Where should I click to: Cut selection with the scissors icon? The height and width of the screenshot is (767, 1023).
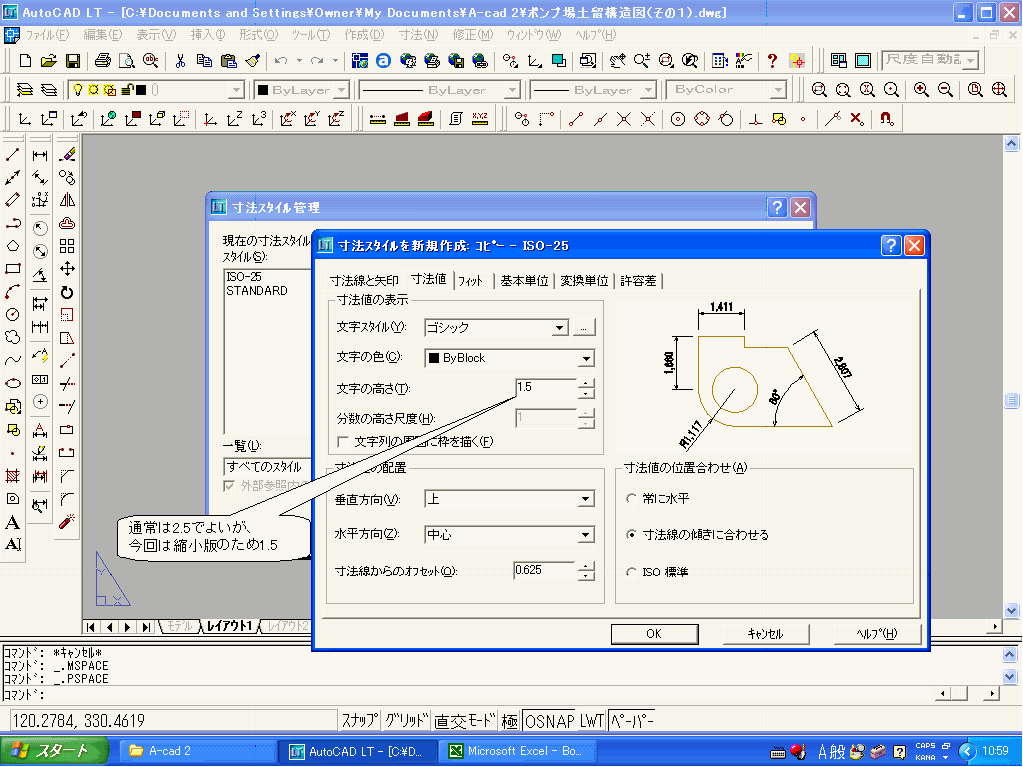pos(180,61)
